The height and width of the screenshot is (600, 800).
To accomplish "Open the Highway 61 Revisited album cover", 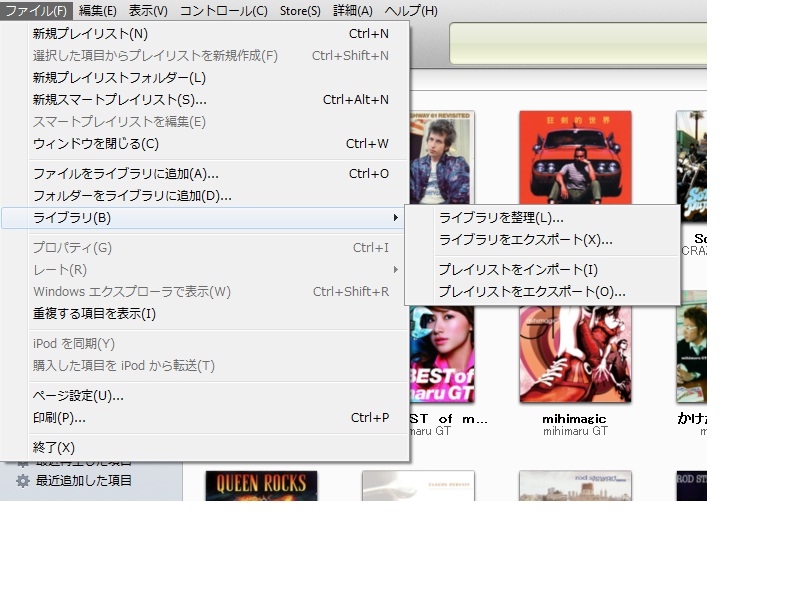I will tap(442, 158).
